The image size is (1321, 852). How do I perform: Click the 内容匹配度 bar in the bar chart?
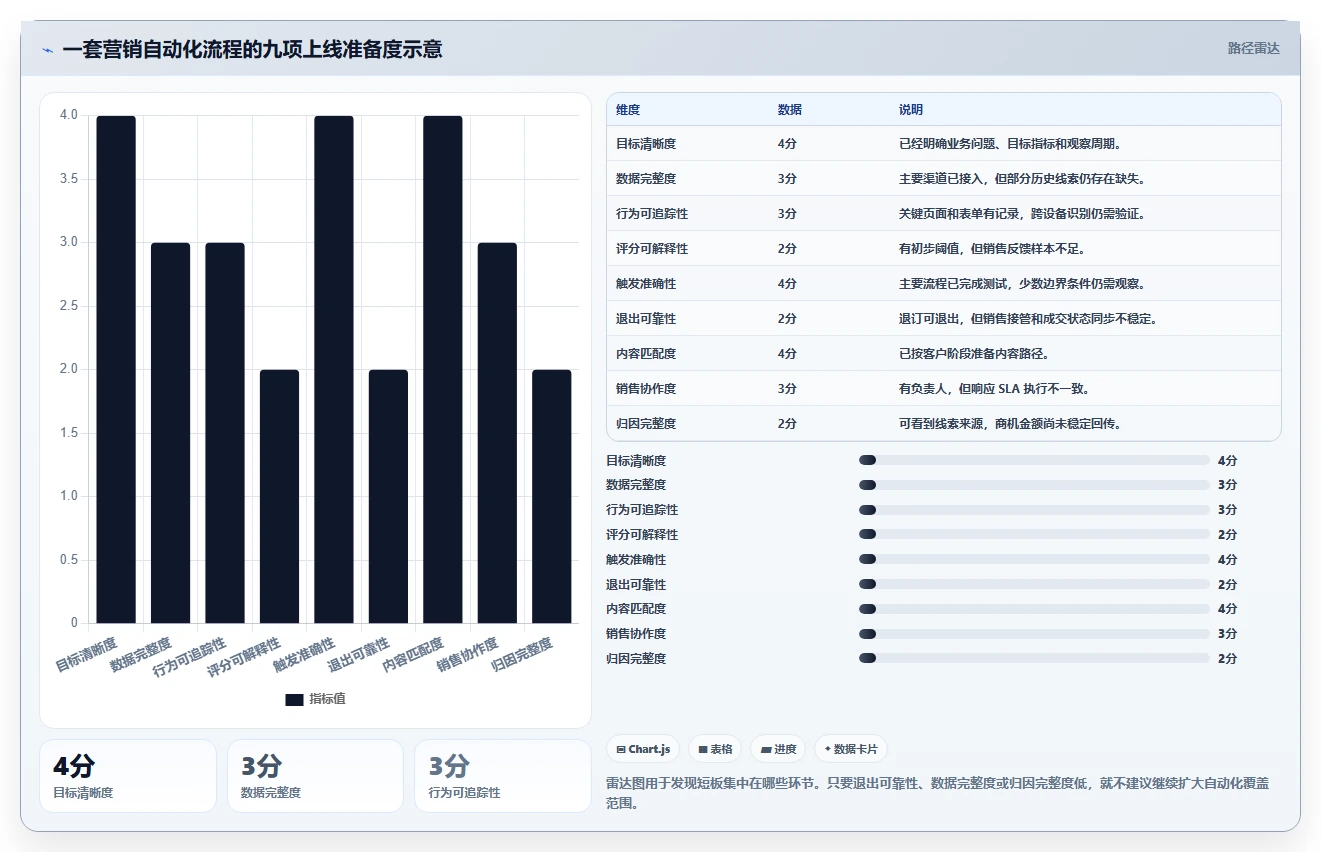[443, 369]
